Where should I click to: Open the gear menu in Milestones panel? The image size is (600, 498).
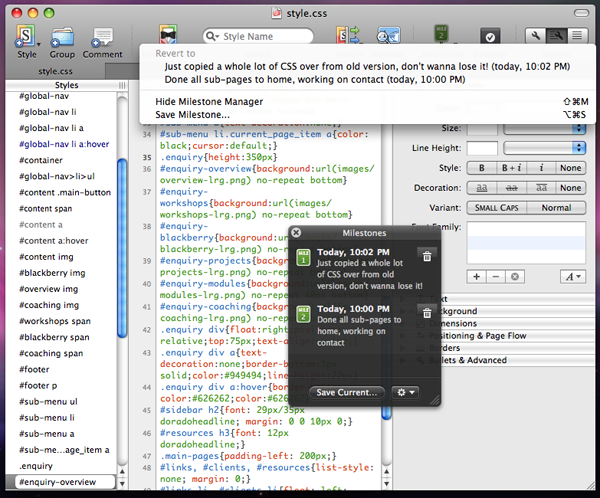click(x=405, y=392)
